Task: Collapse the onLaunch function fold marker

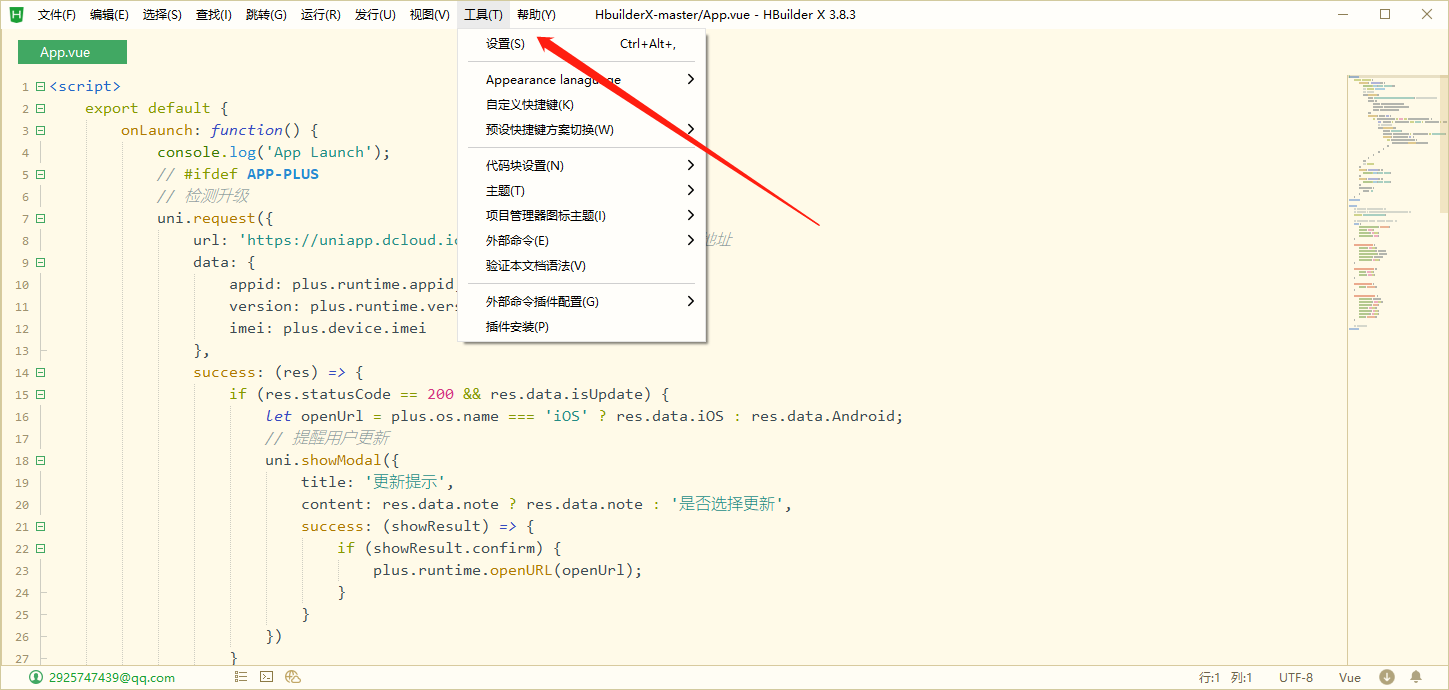Action: coord(40,130)
